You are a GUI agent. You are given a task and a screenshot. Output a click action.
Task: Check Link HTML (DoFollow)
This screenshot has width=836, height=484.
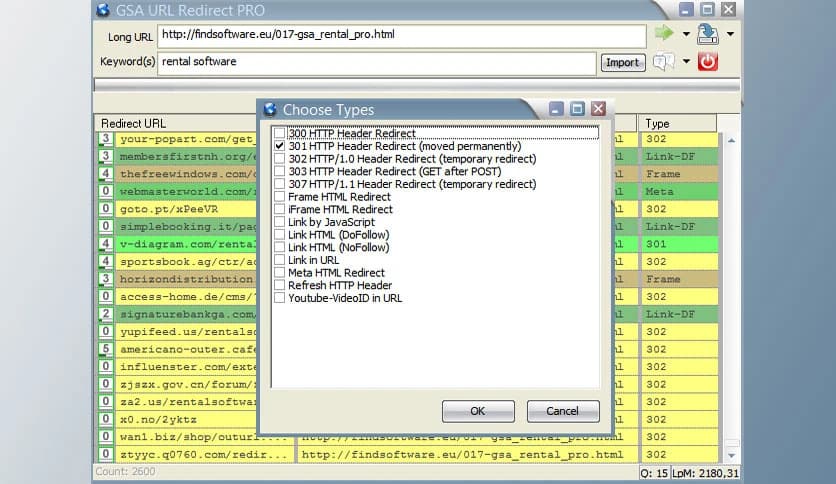pyautogui.click(x=279, y=235)
